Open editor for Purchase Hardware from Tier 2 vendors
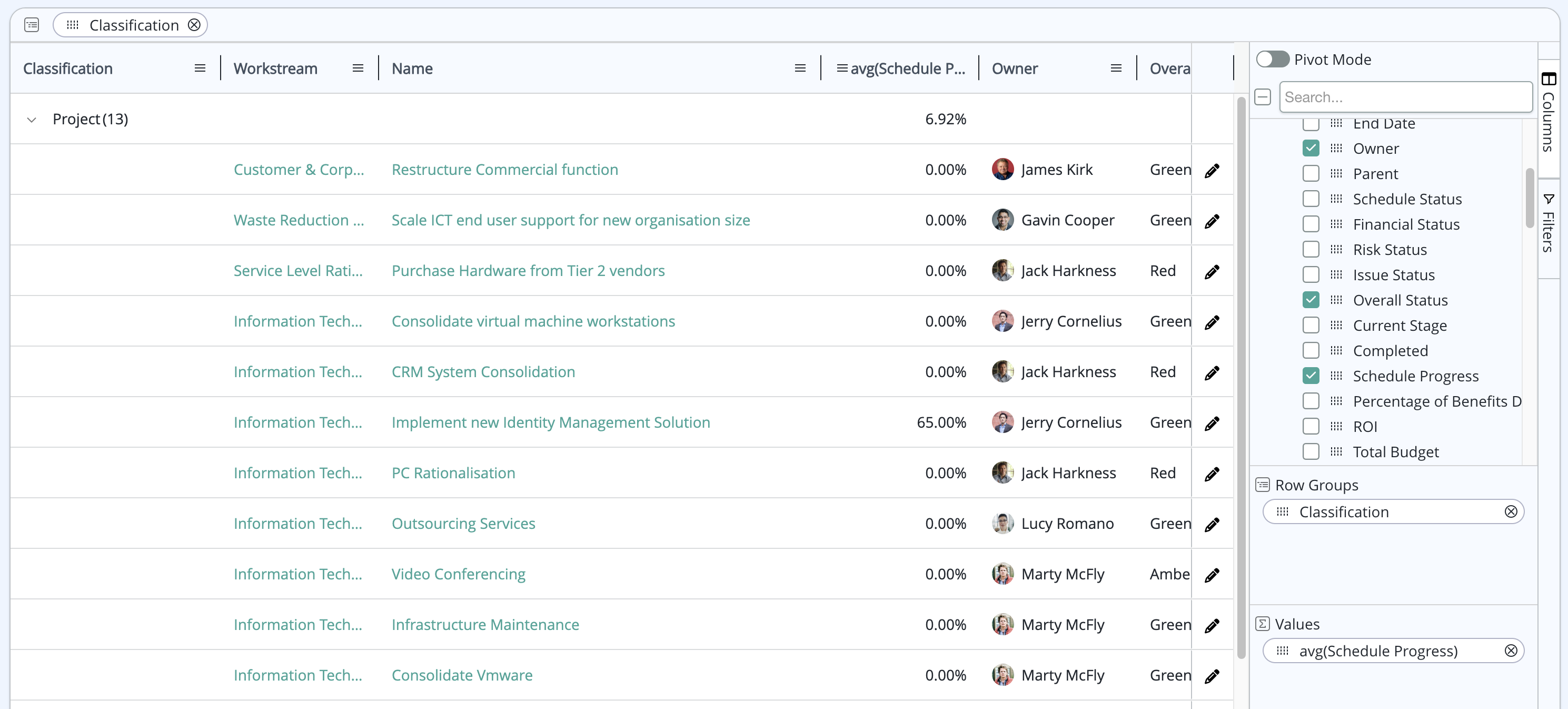The image size is (1568, 709). 1212,272
